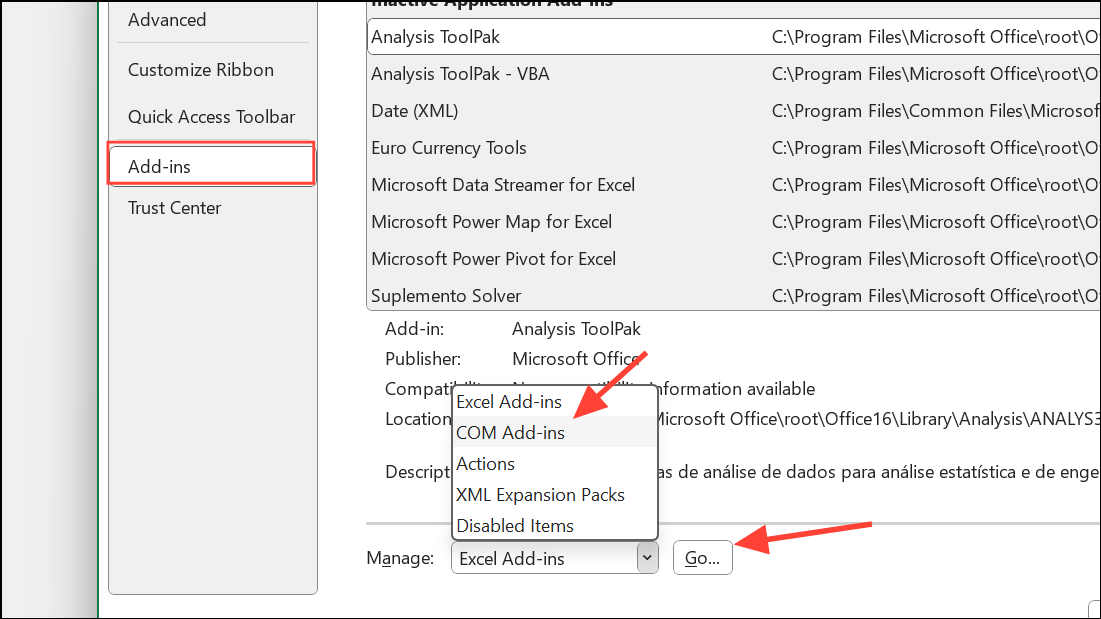Go to Customize Ribbon settings
This screenshot has width=1101, height=619.
coord(200,69)
